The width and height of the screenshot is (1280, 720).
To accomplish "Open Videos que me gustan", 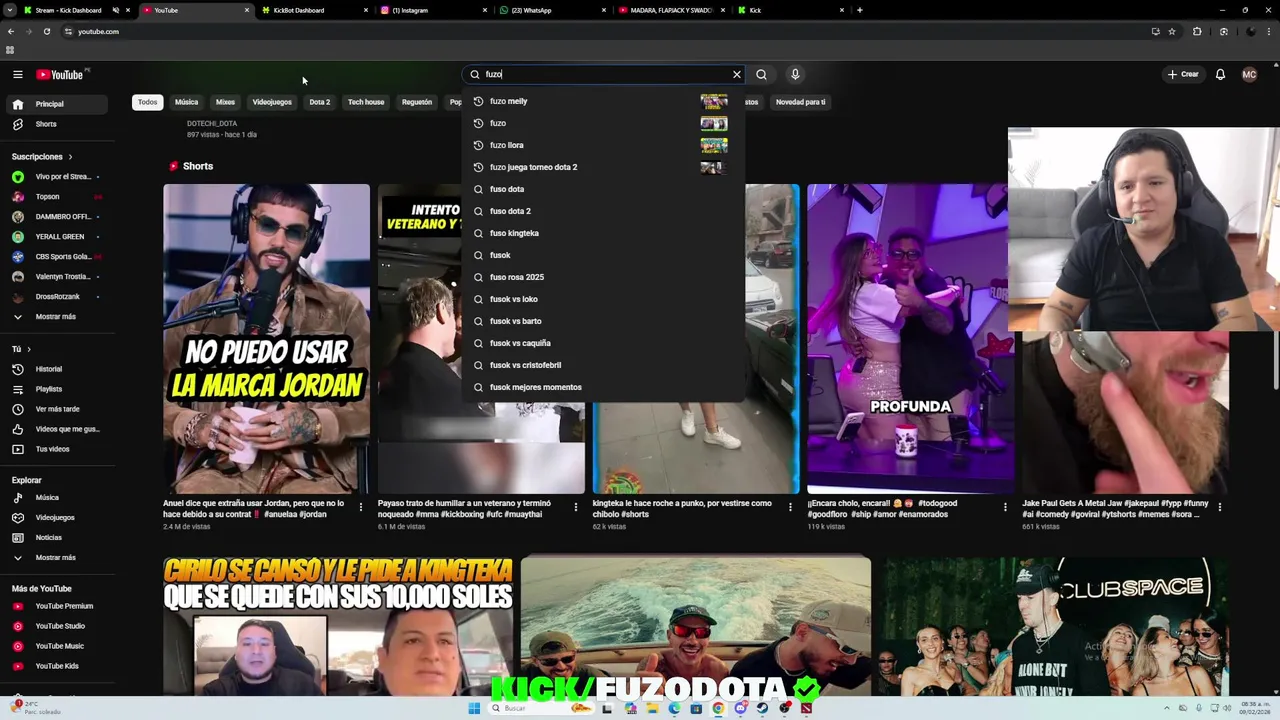I will [x=58, y=429].
